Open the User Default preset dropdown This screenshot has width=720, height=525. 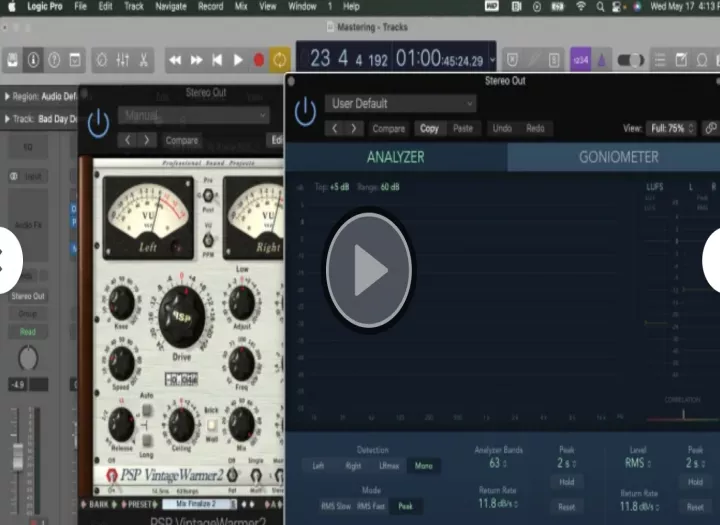pyautogui.click(x=400, y=103)
